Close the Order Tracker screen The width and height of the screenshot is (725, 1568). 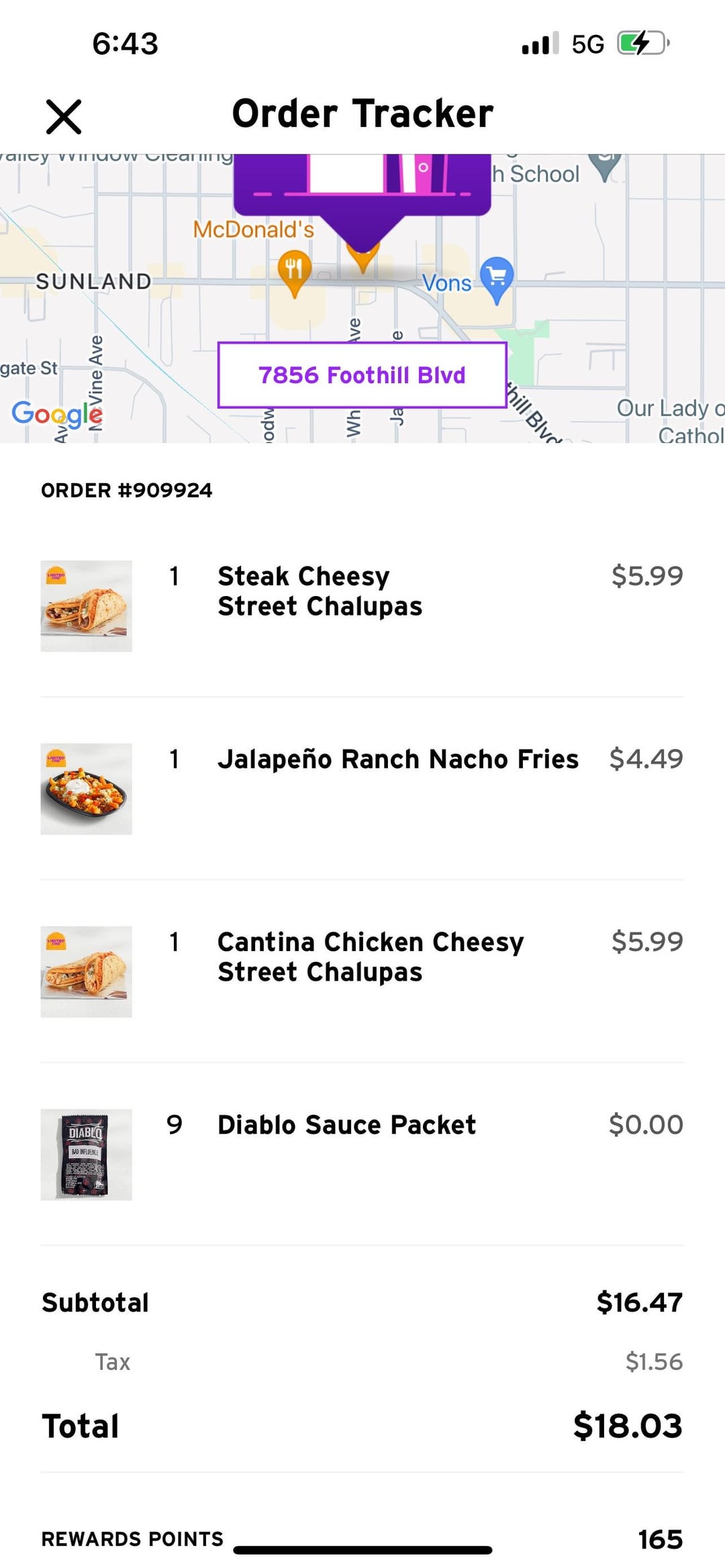pos(64,116)
